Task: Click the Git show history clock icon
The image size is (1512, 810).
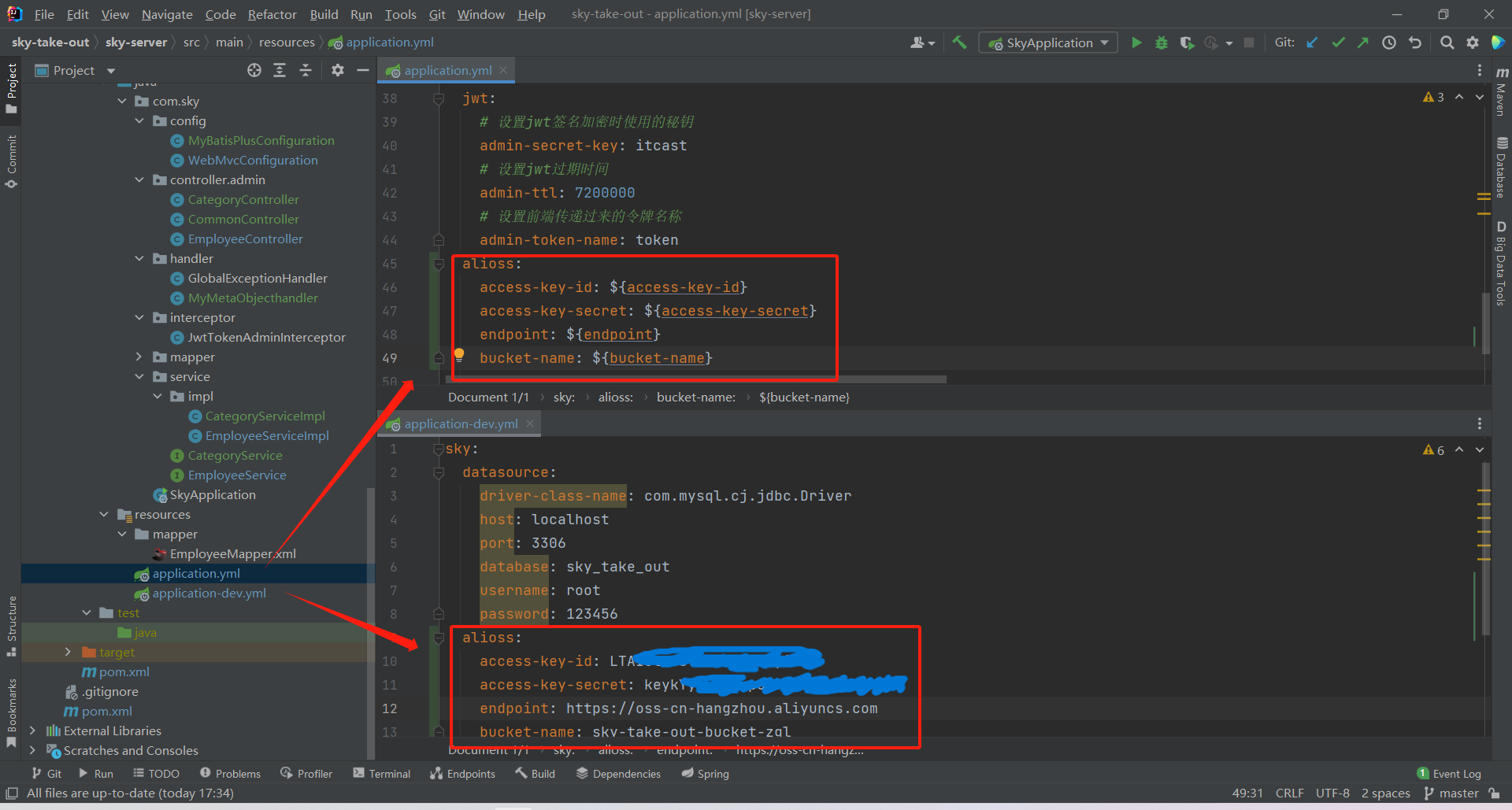Action: (1389, 43)
